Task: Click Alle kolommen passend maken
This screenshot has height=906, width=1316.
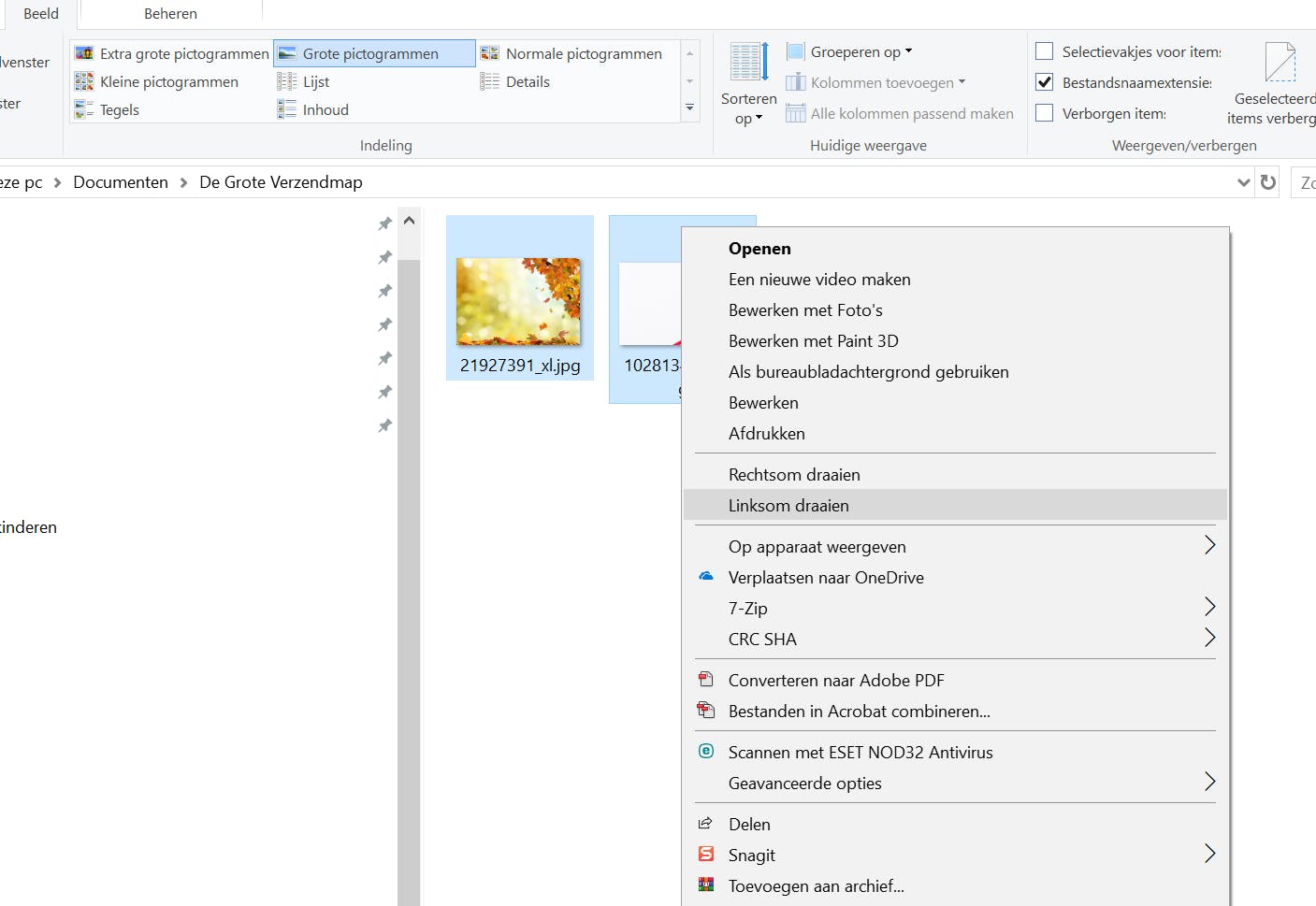Action: [x=911, y=113]
